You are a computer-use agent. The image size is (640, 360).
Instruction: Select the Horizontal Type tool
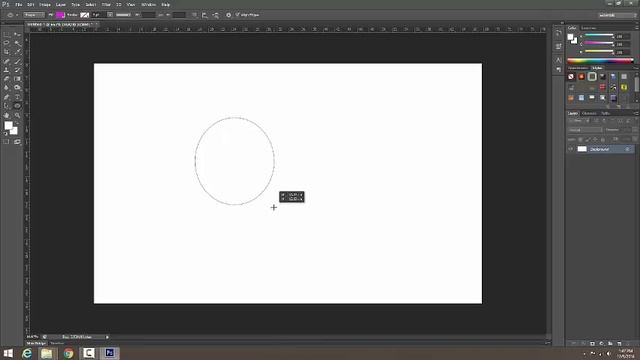(x=17, y=97)
